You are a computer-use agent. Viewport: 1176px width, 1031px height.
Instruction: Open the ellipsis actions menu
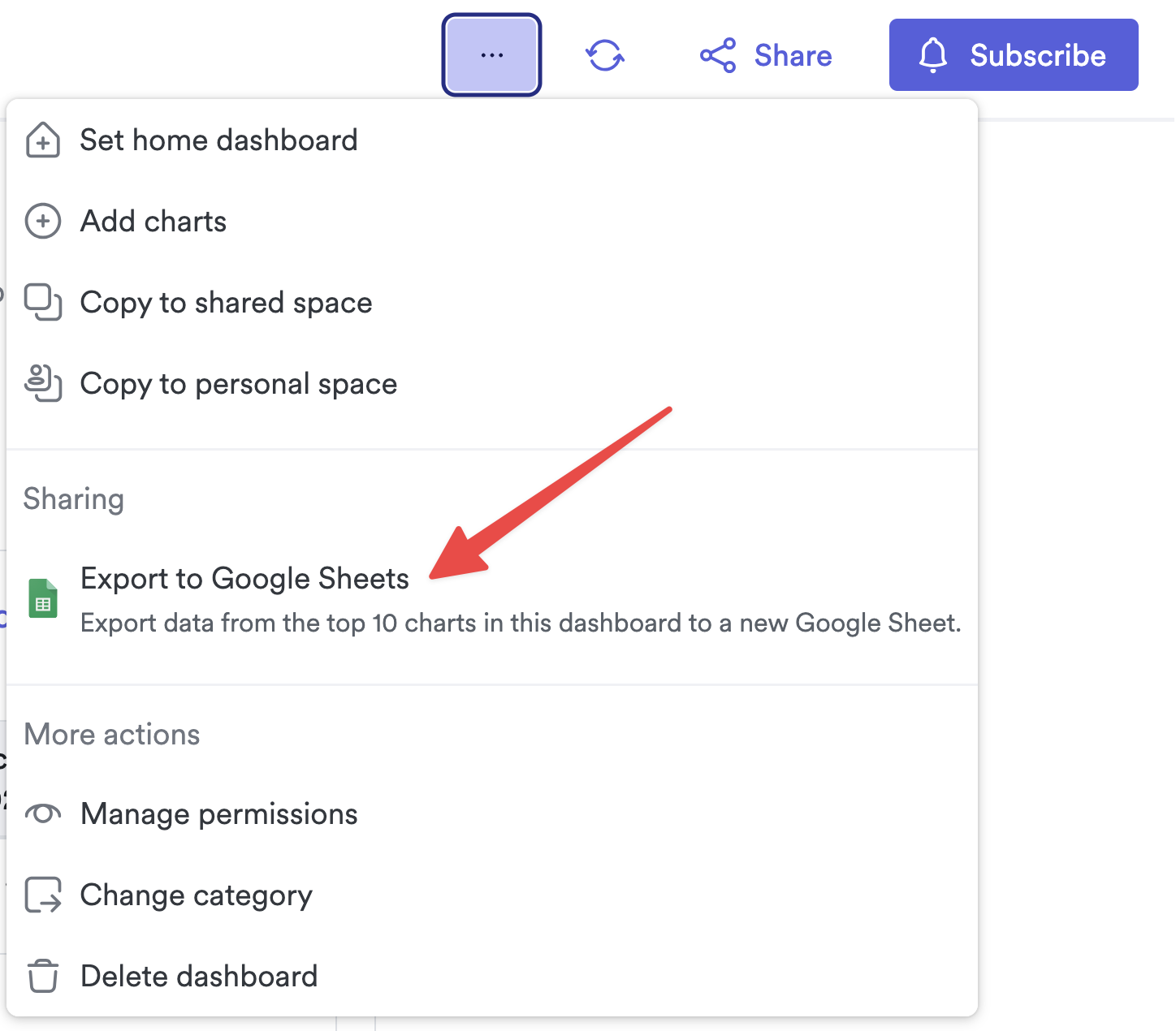pyautogui.click(x=491, y=54)
